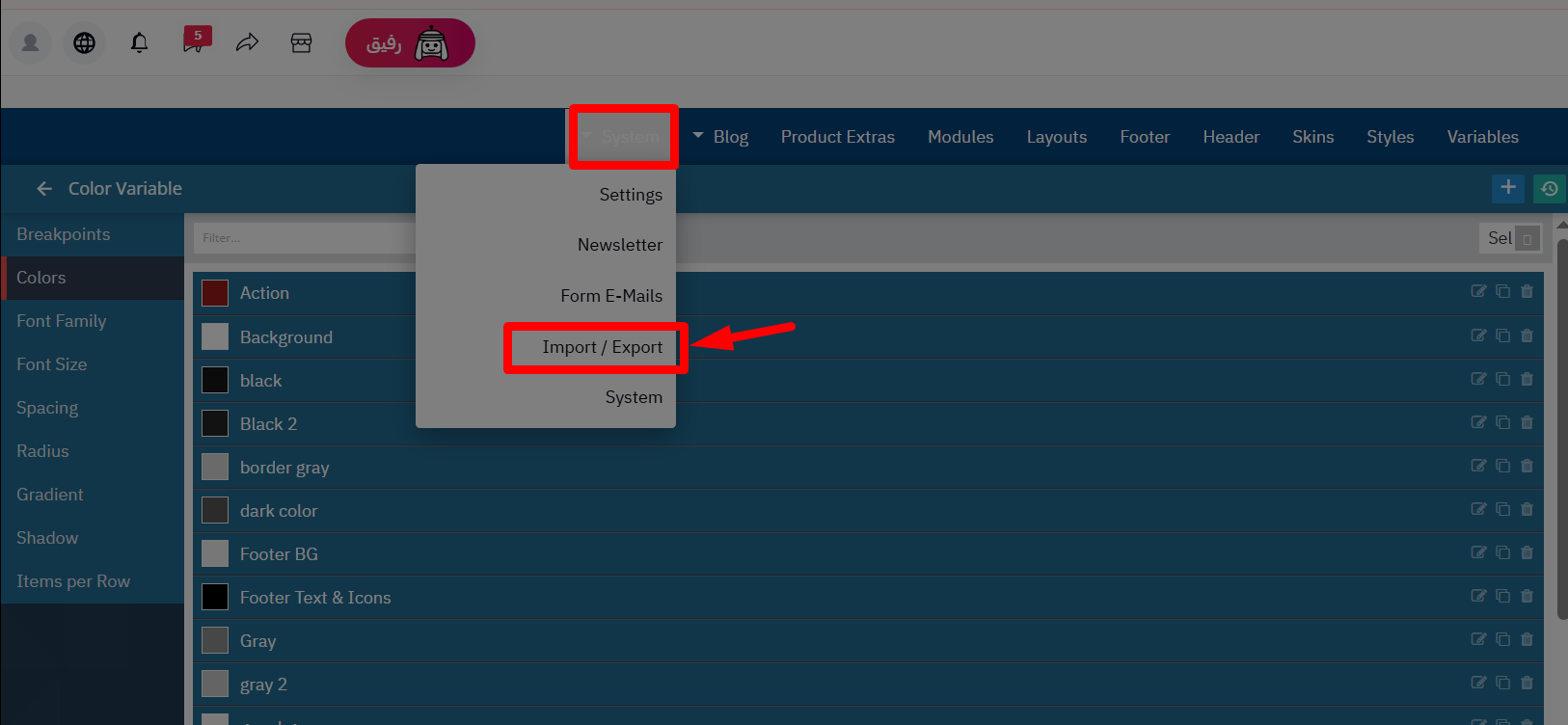Select Import / Export menu entry

(602, 347)
